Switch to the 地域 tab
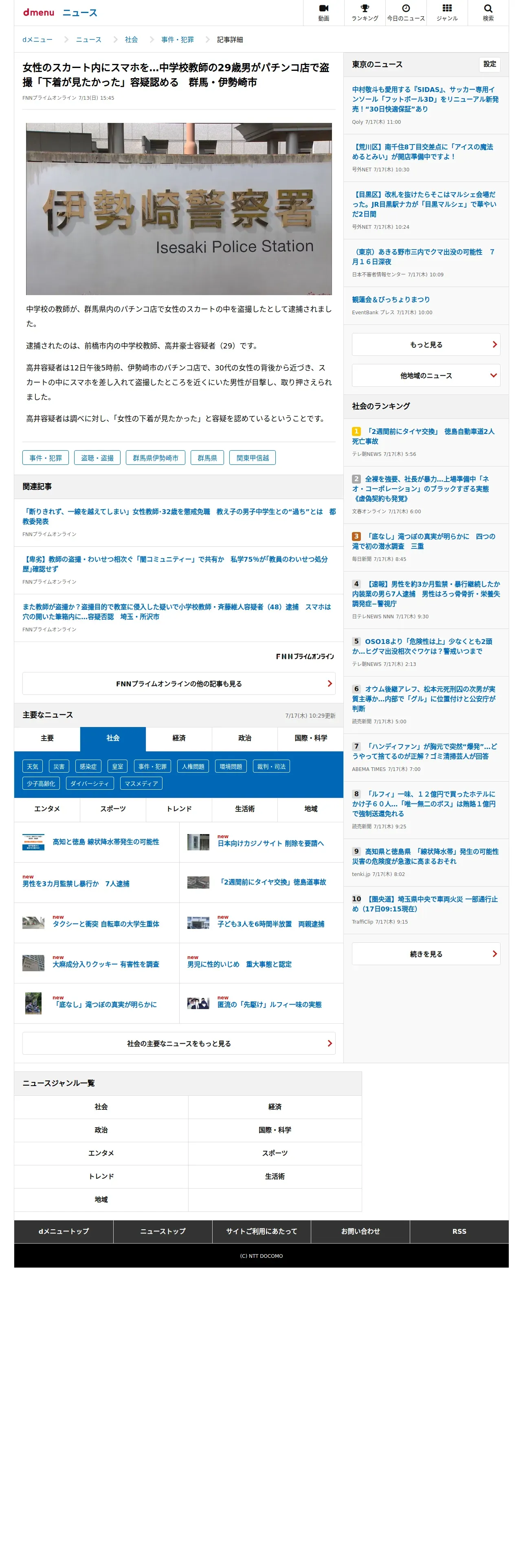This screenshot has height=1568, width=523. 310,809
